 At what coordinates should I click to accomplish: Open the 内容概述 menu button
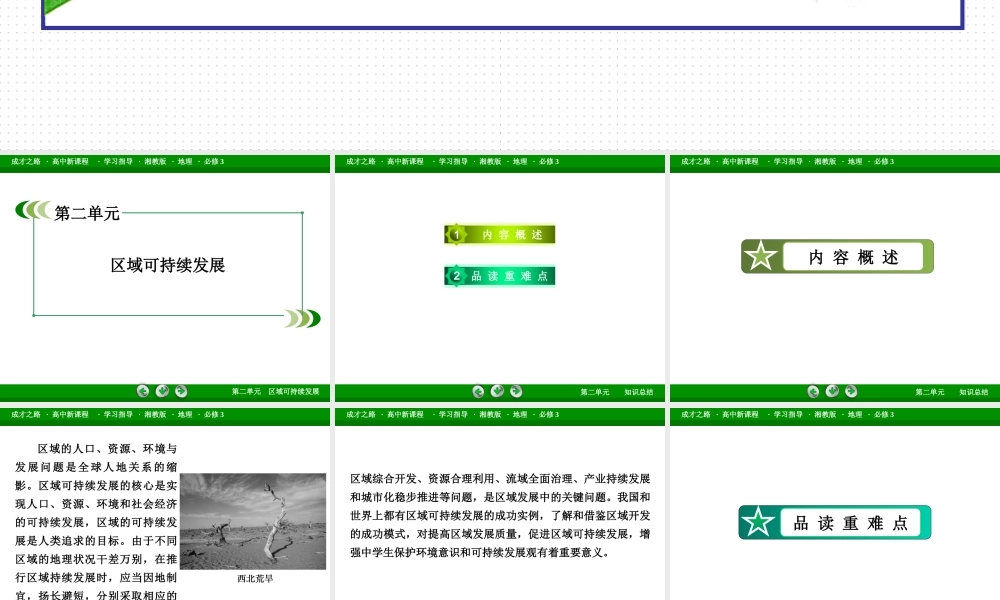coord(500,234)
